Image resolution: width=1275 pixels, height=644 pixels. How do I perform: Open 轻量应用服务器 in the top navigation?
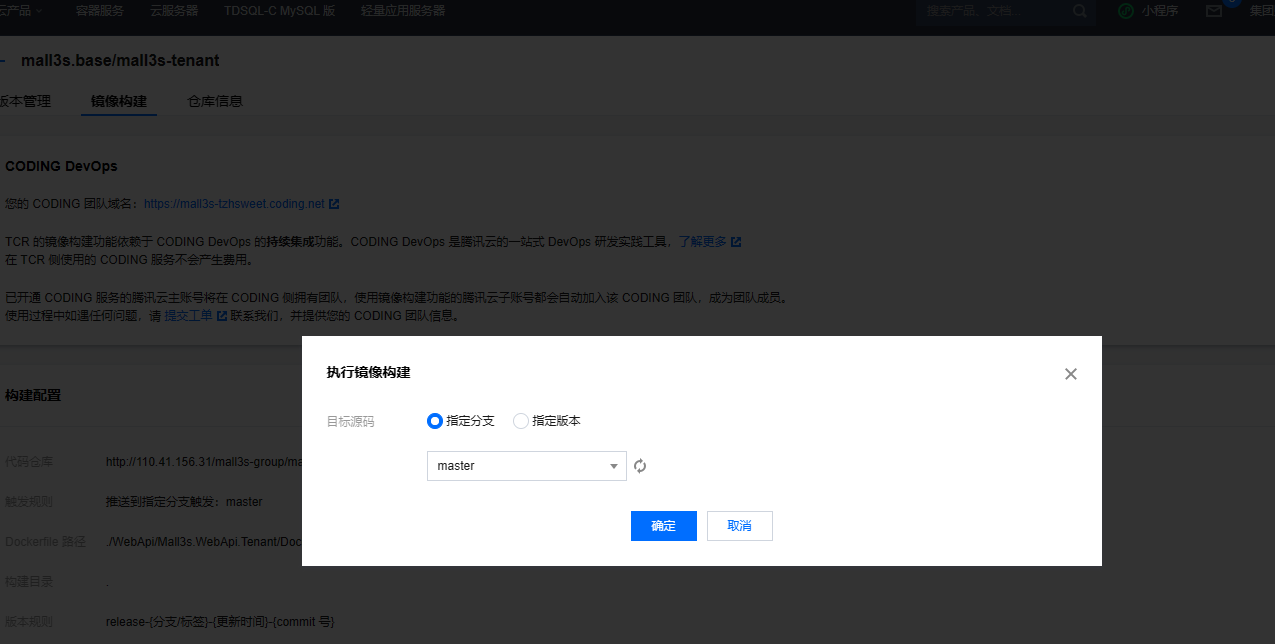point(403,11)
